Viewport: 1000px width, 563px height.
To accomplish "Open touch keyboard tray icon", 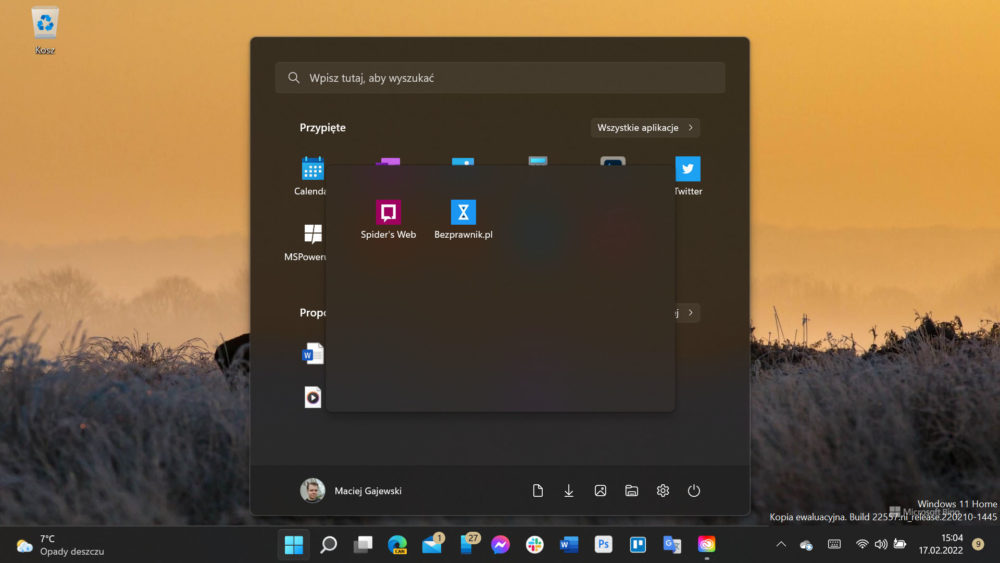I will [x=834, y=545].
